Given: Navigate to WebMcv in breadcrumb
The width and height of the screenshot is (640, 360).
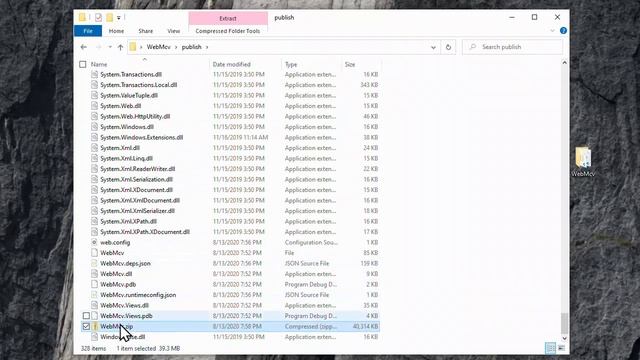Looking at the screenshot, I should pos(158,47).
